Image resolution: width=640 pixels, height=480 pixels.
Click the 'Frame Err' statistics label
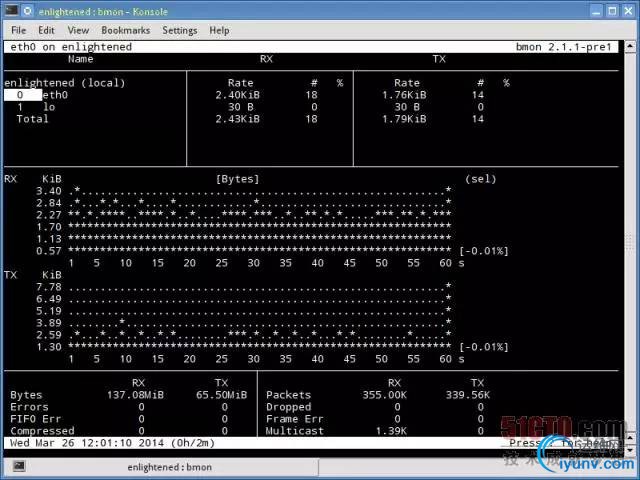[295, 419]
